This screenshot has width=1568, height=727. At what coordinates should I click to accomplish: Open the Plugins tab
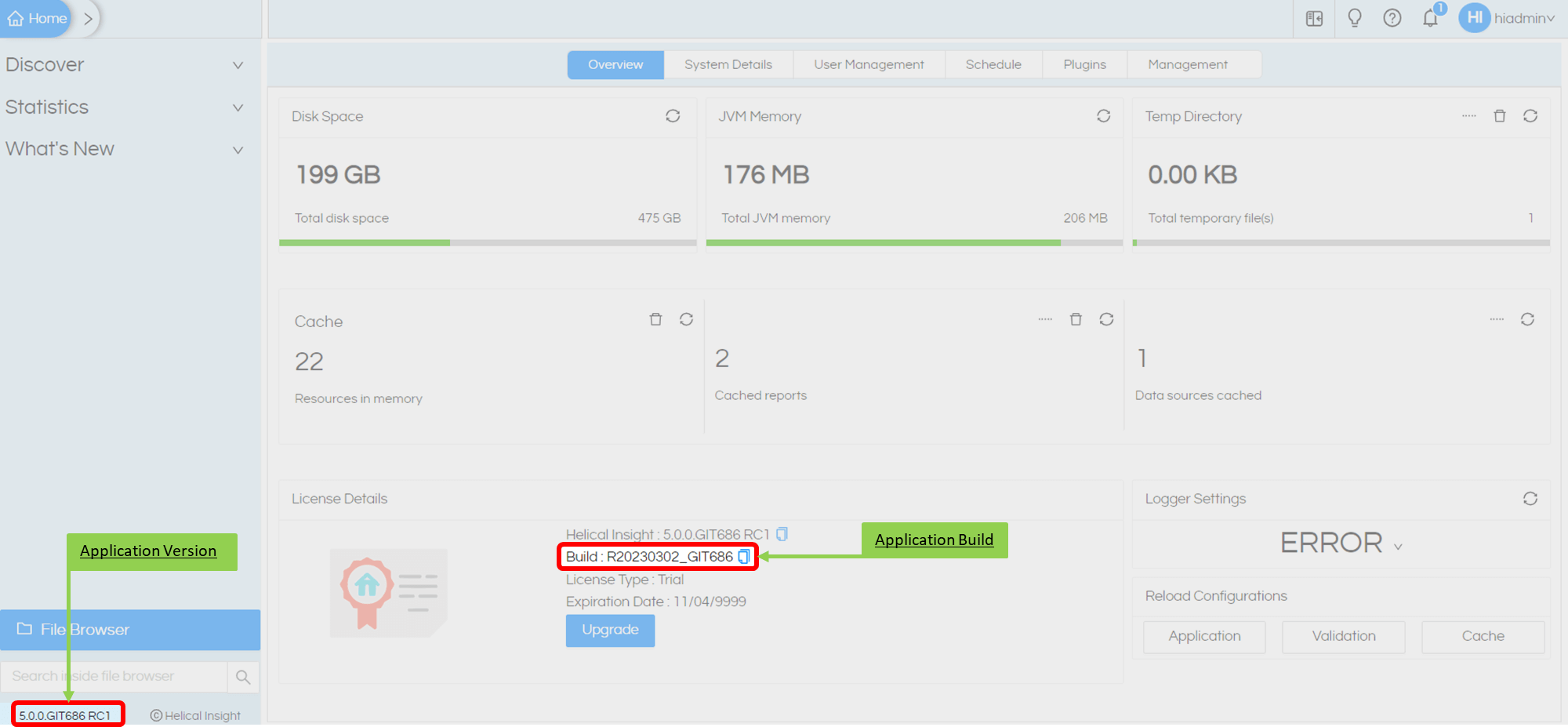click(x=1084, y=64)
